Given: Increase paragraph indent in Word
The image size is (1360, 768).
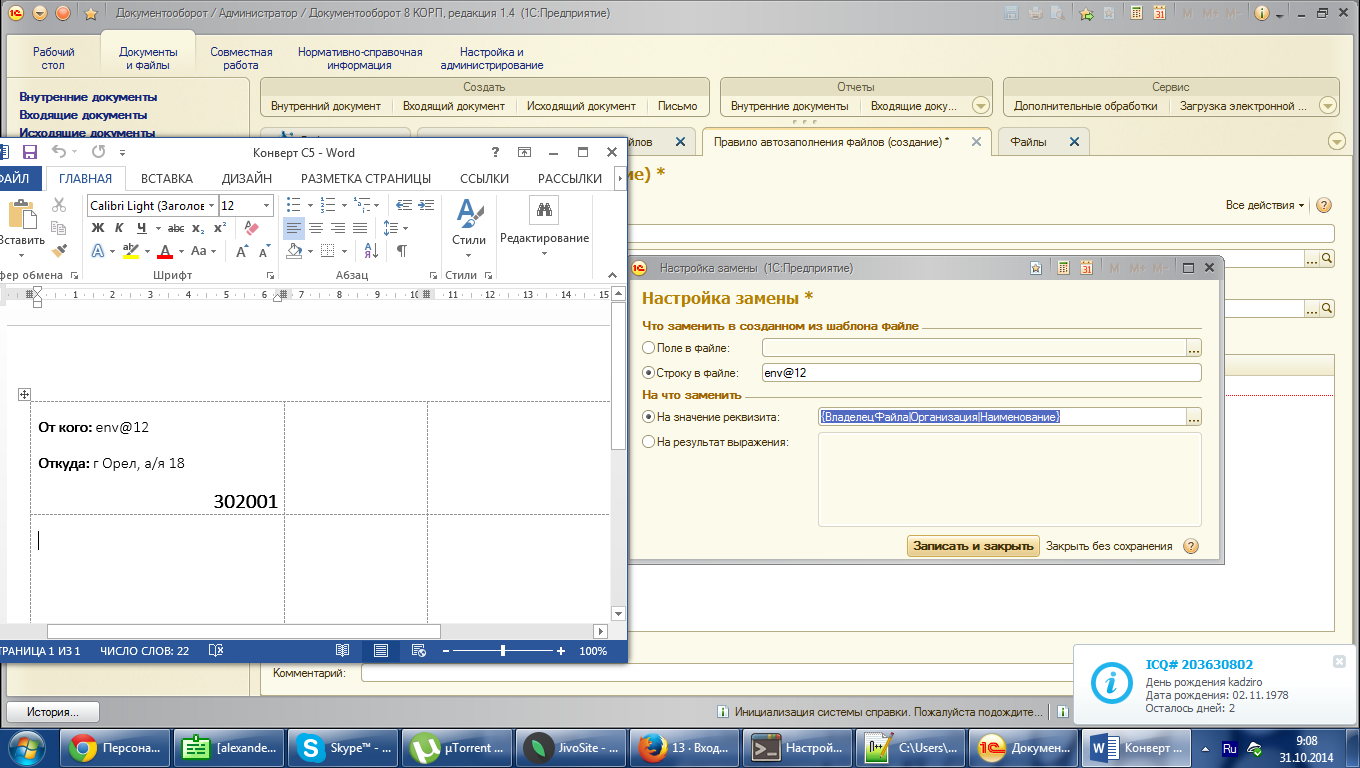Looking at the screenshot, I should click(x=427, y=205).
